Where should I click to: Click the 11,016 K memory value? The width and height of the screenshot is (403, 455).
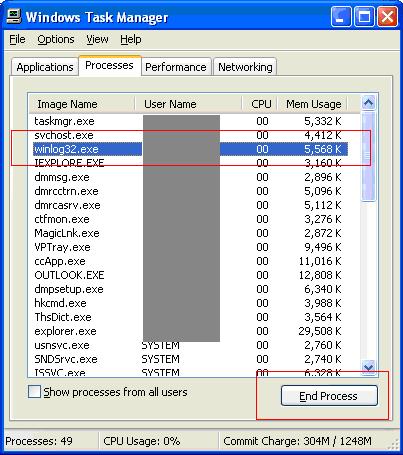(320, 261)
